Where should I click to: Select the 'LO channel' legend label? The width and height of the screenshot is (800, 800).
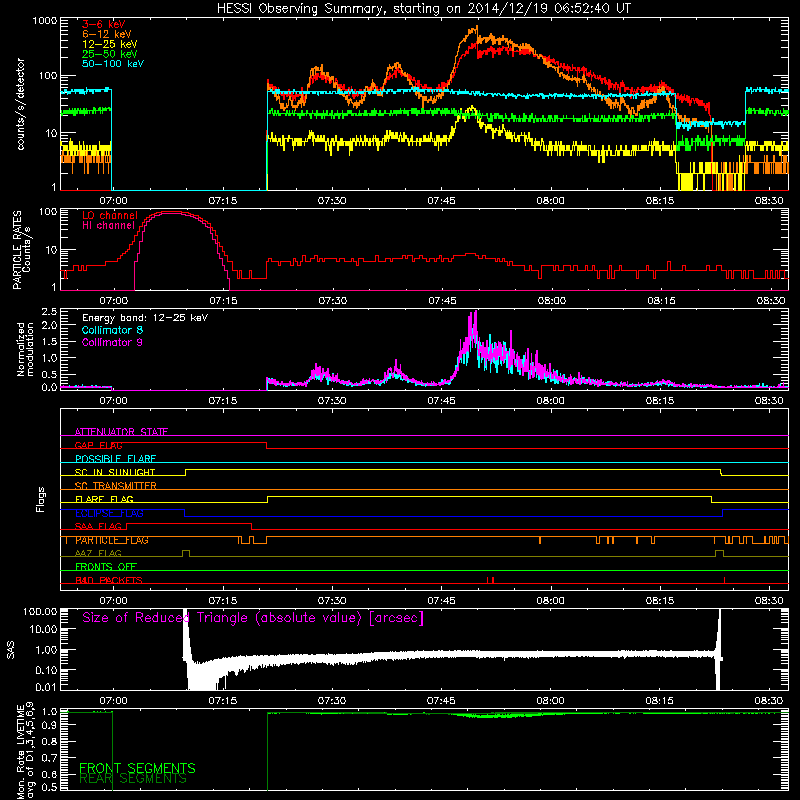point(110,215)
